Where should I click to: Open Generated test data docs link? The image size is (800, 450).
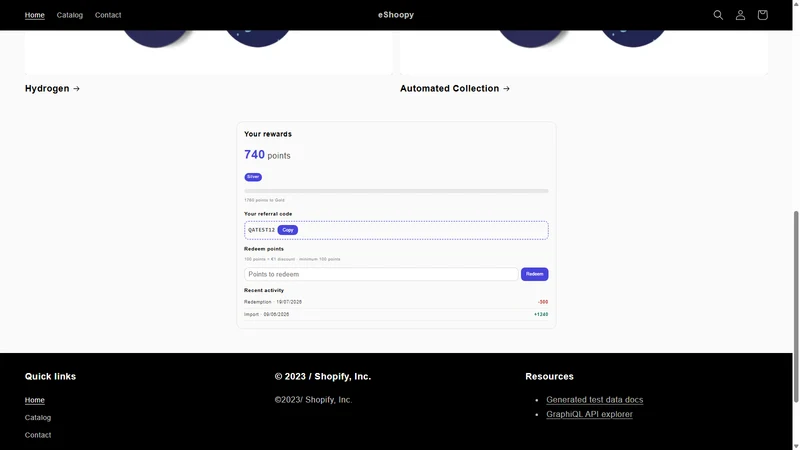pyautogui.click(x=594, y=399)
